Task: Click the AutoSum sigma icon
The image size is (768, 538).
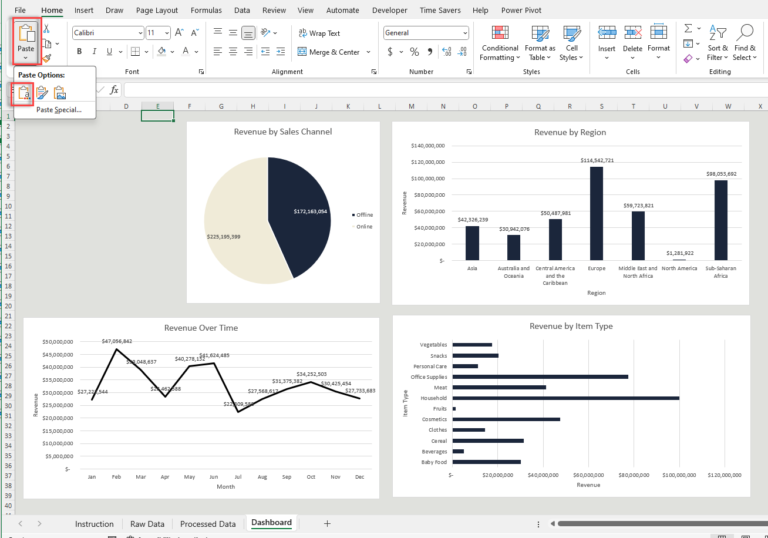Action: click(688, 28)
